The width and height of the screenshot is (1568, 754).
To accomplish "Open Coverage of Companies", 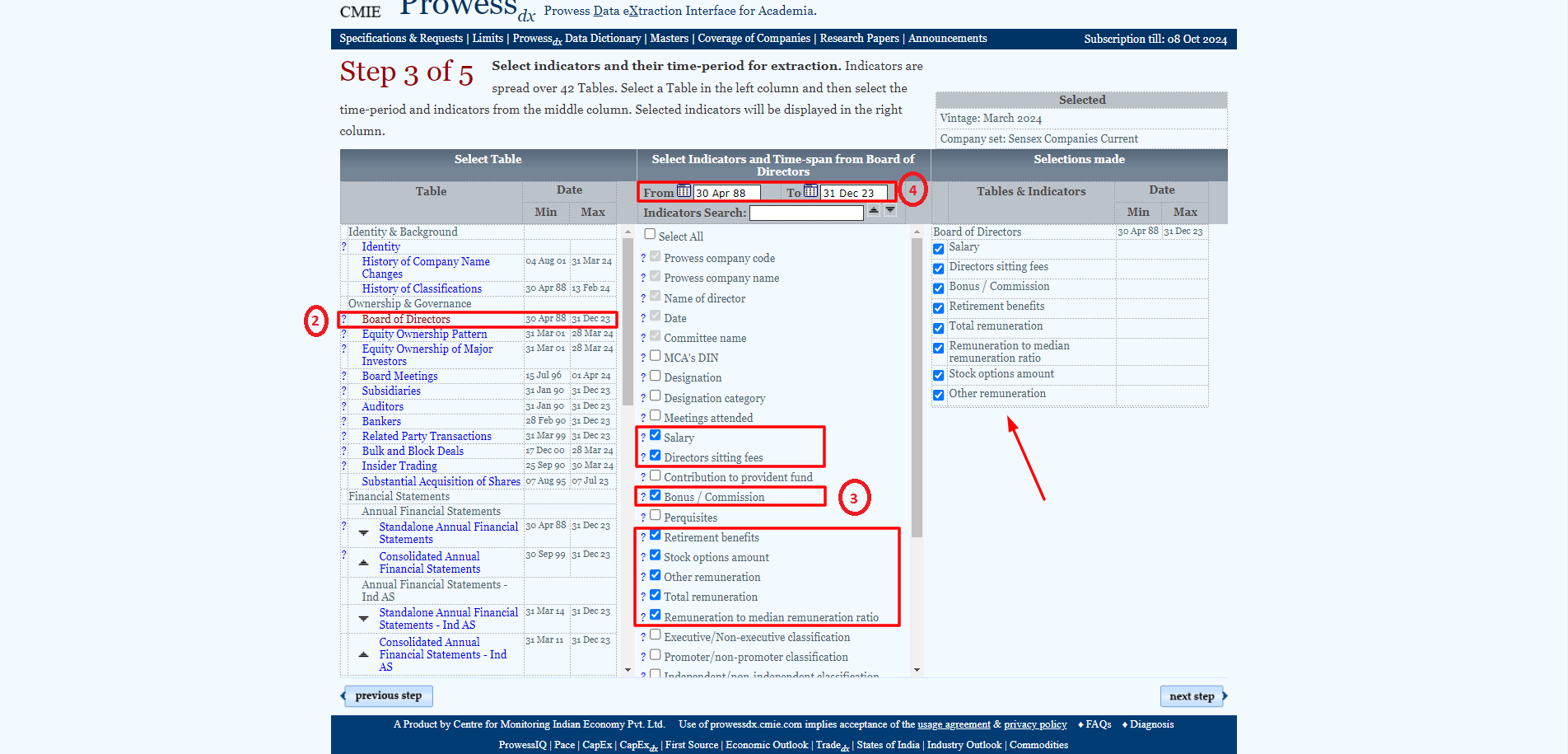I will click(x=754, y=39).
